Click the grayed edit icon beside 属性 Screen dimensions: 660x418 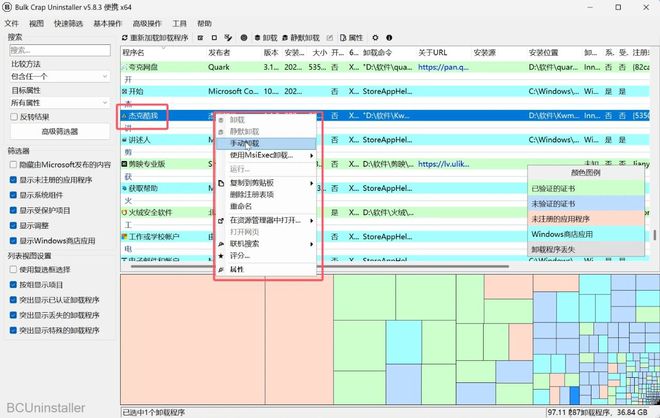pyautogui.click(x=330, y=38)
